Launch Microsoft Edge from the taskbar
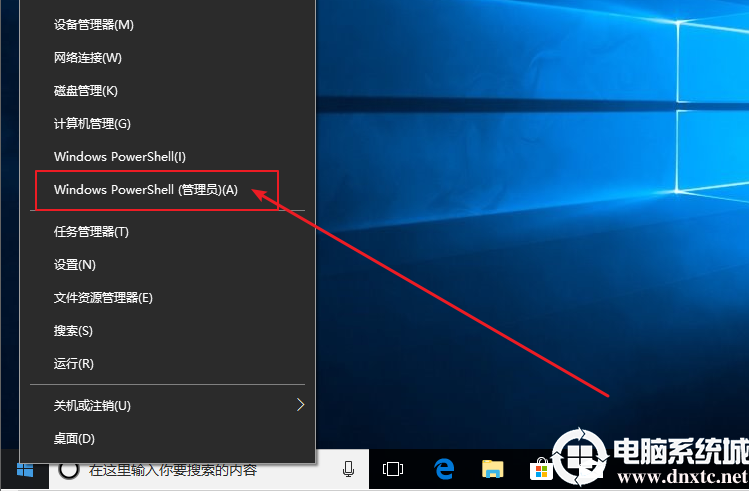This screenshot has height=491, width=749. pos(444,469)
